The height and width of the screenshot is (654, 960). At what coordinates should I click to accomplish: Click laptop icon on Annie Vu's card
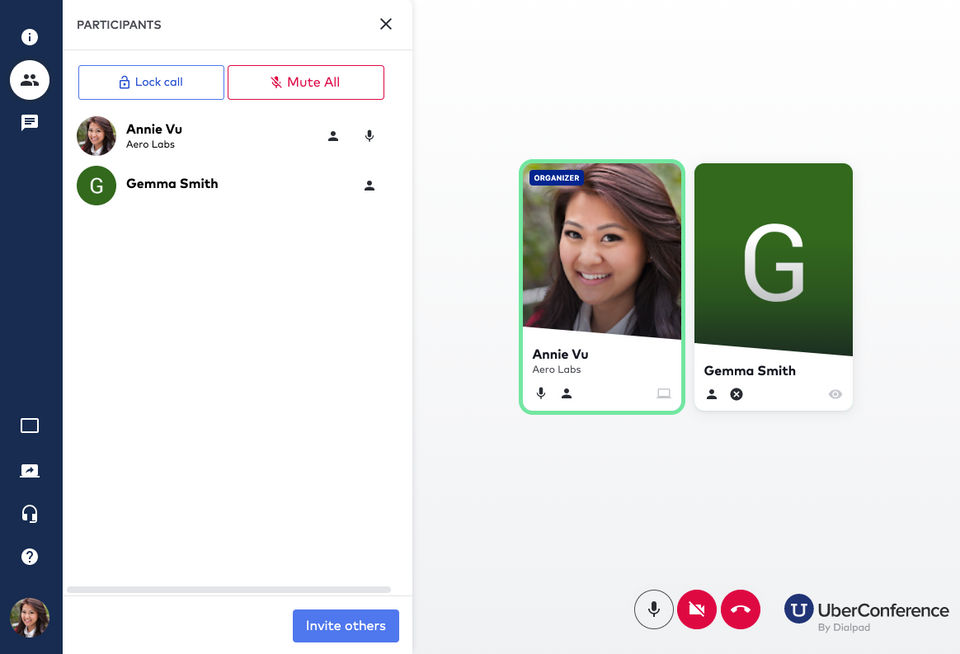pyautogui.click(x=664, y=393)
